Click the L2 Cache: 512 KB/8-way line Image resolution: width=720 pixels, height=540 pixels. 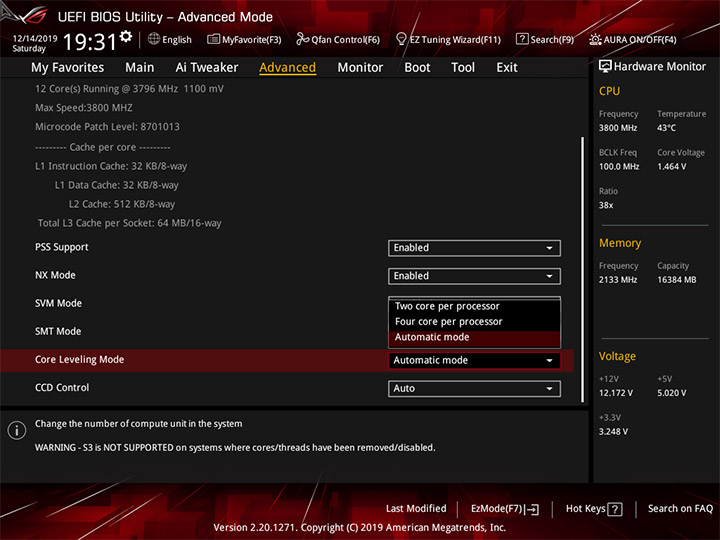pos(122,204)
